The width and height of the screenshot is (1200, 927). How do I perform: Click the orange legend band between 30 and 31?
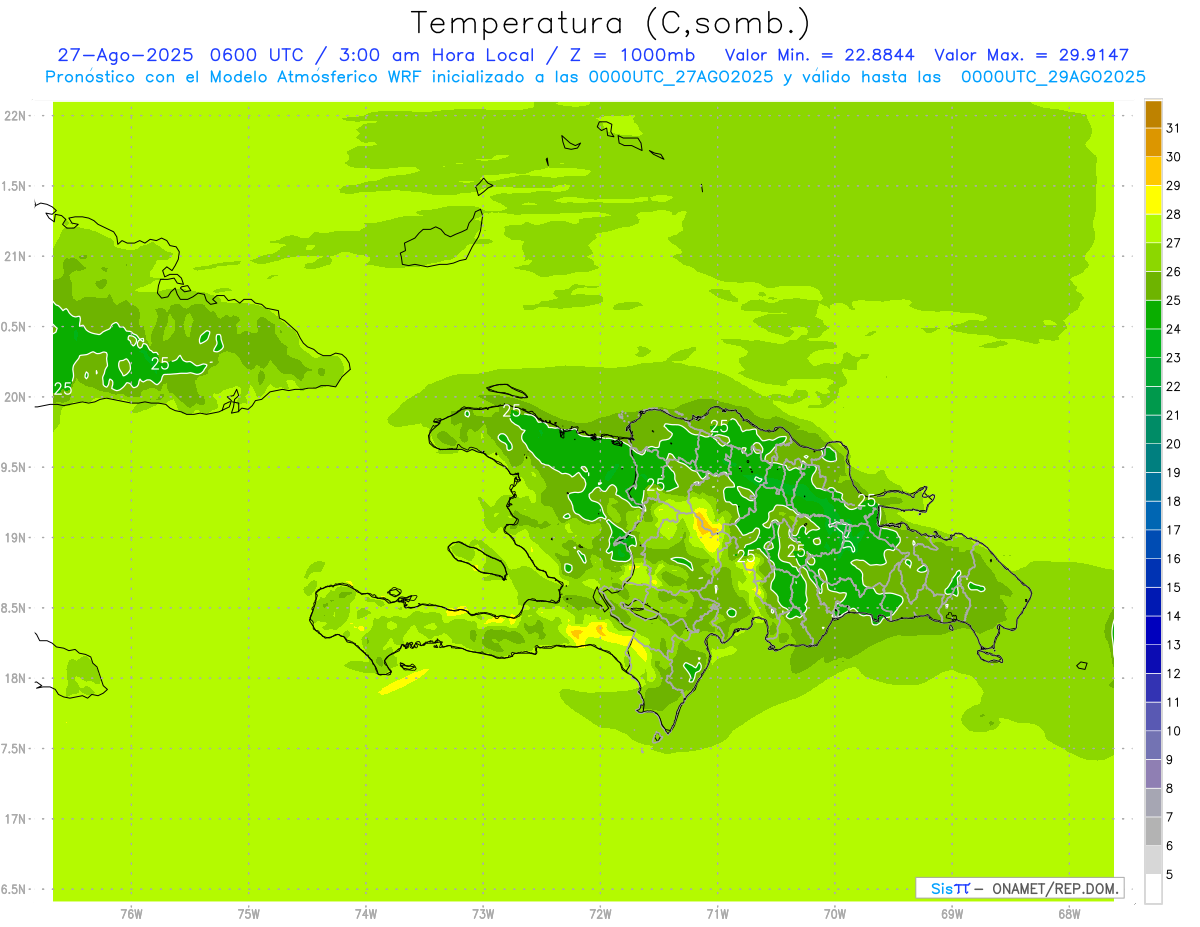[1153, 143]
